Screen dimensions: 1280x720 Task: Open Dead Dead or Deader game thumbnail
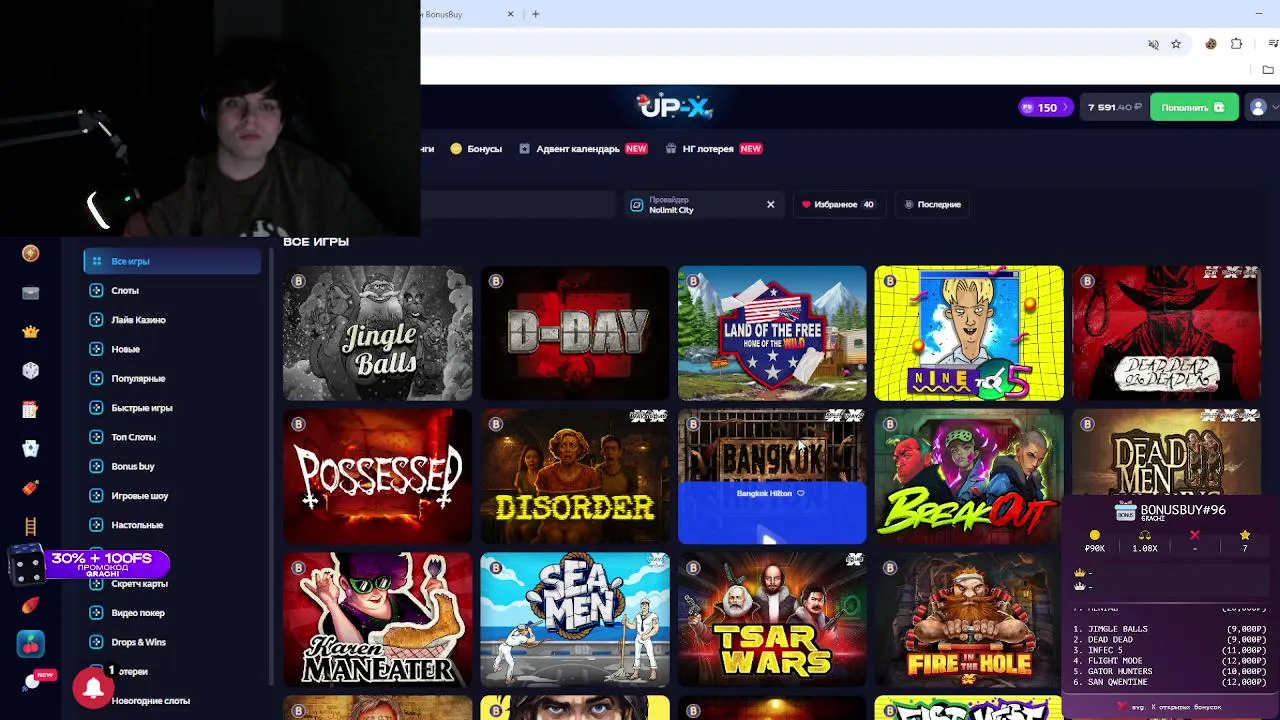coord(1166,333)
